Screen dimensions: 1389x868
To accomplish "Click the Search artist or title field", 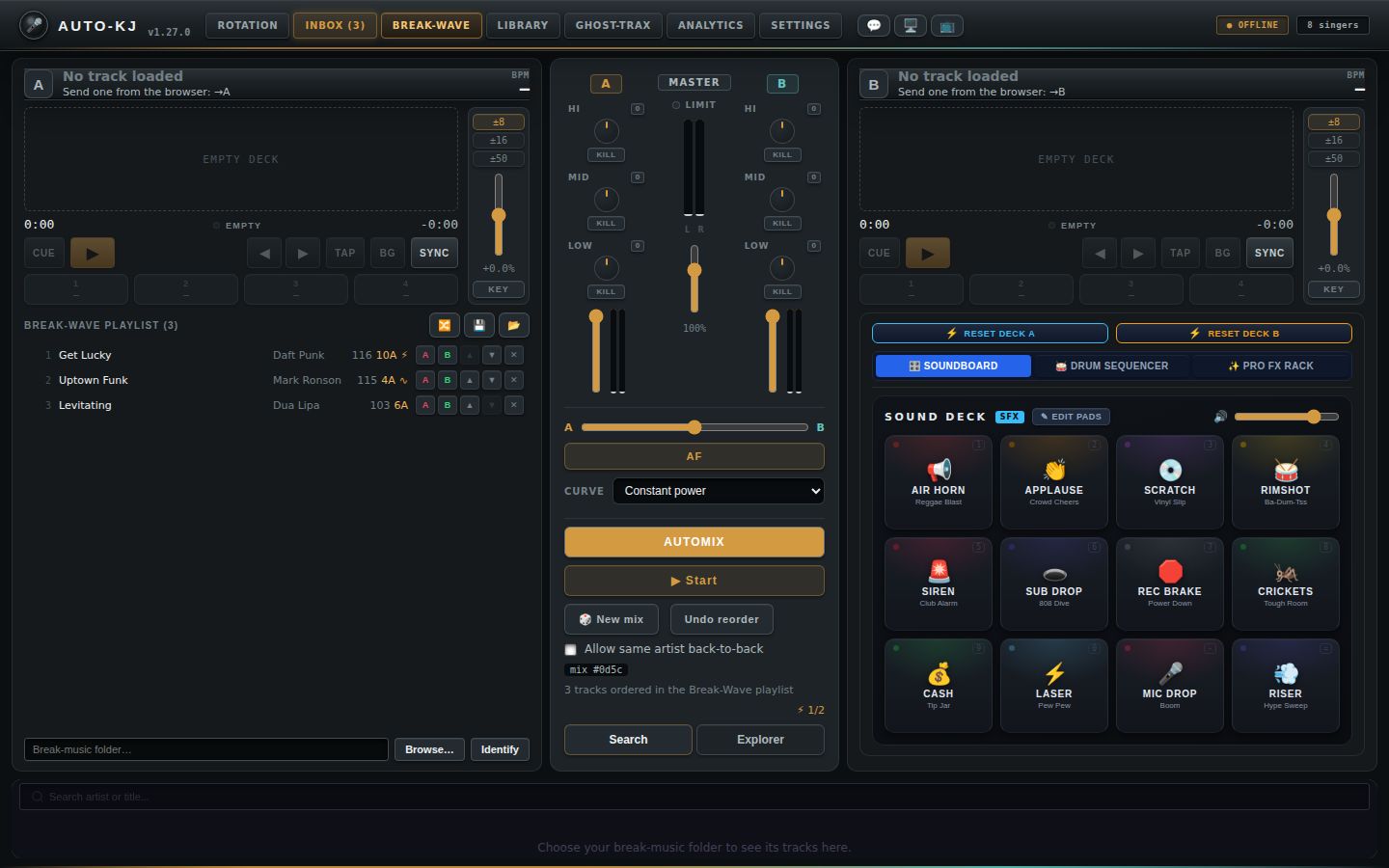I will (694, 797).
